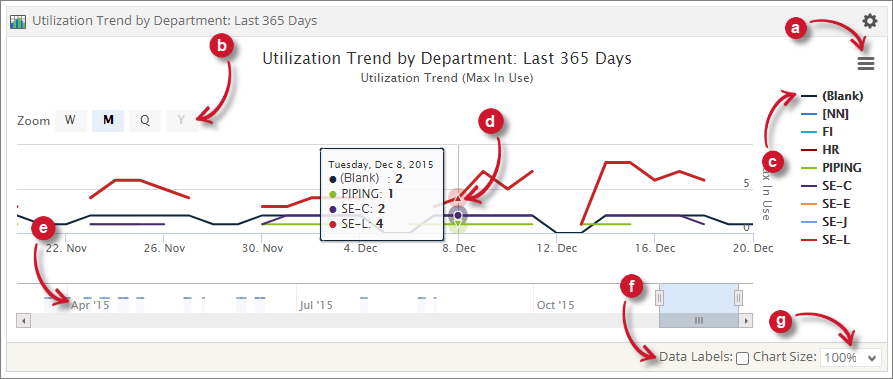Viewport: 893px width, 379px height.
Task: Click the '20. Dec' axis label
Action: (x=753, y=248)
